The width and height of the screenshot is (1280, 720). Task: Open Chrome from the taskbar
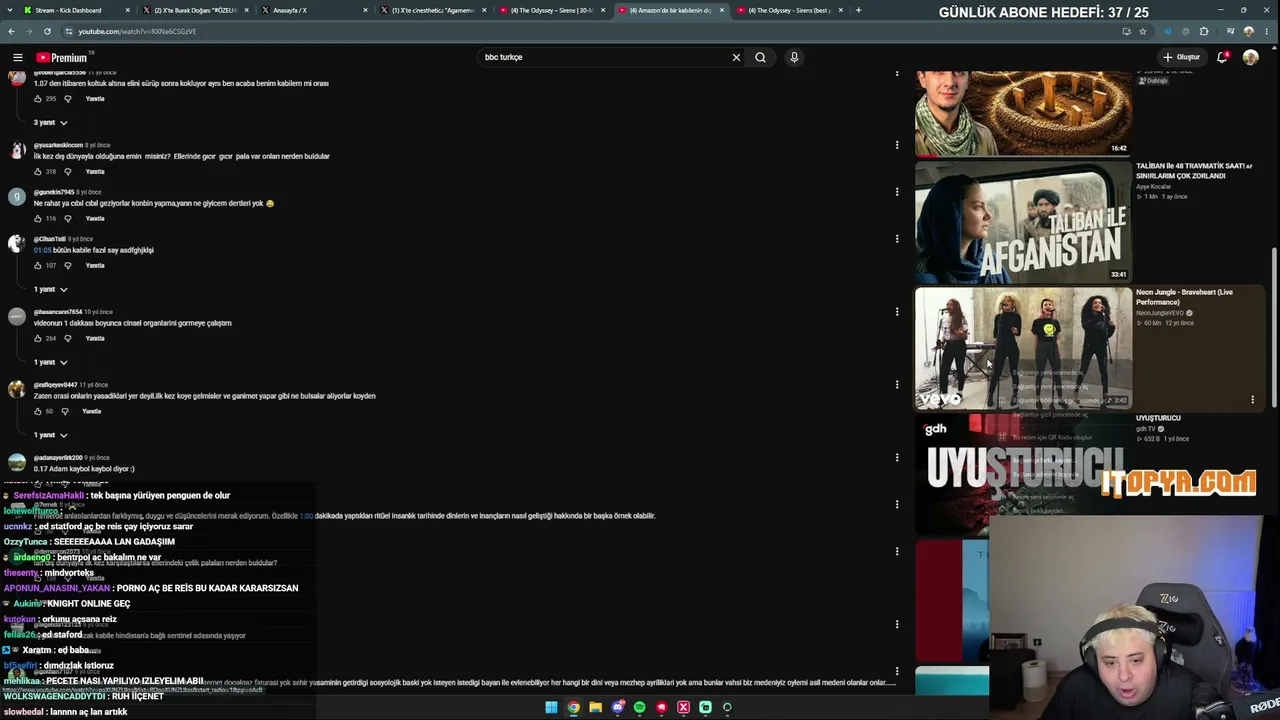573,707
